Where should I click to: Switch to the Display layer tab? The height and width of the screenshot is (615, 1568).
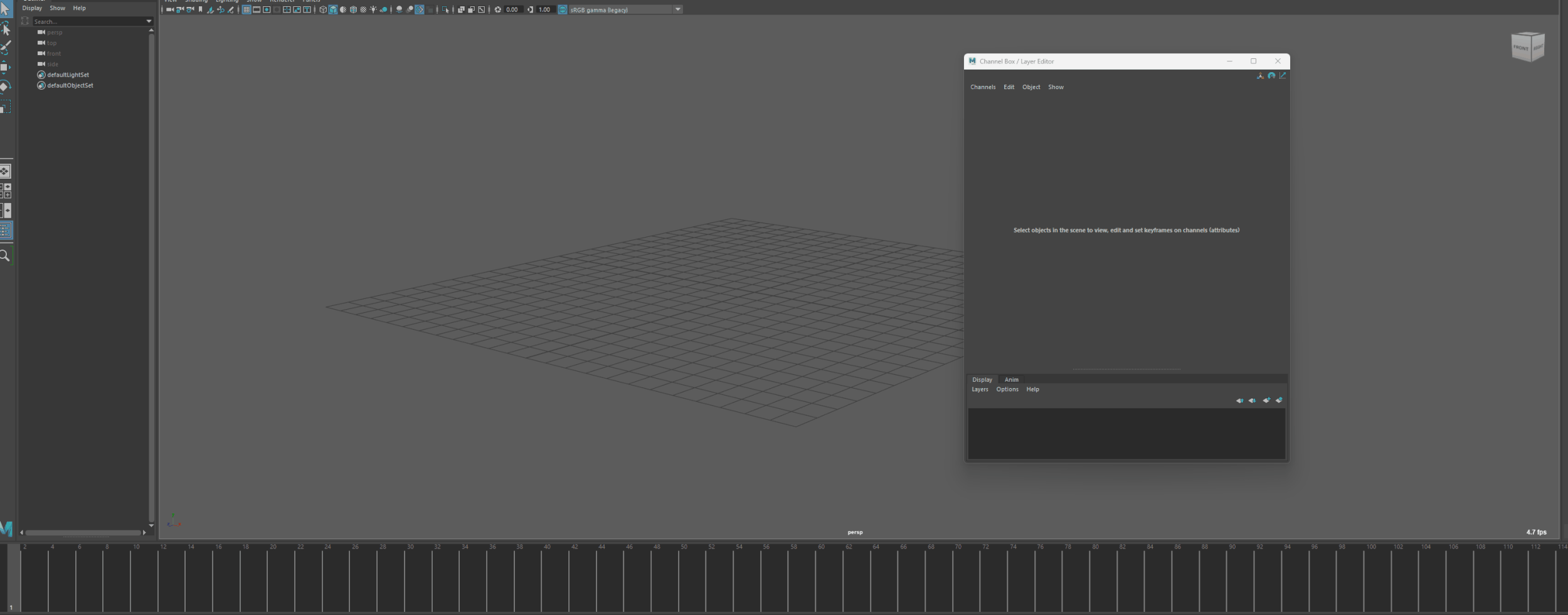(982, 379)
